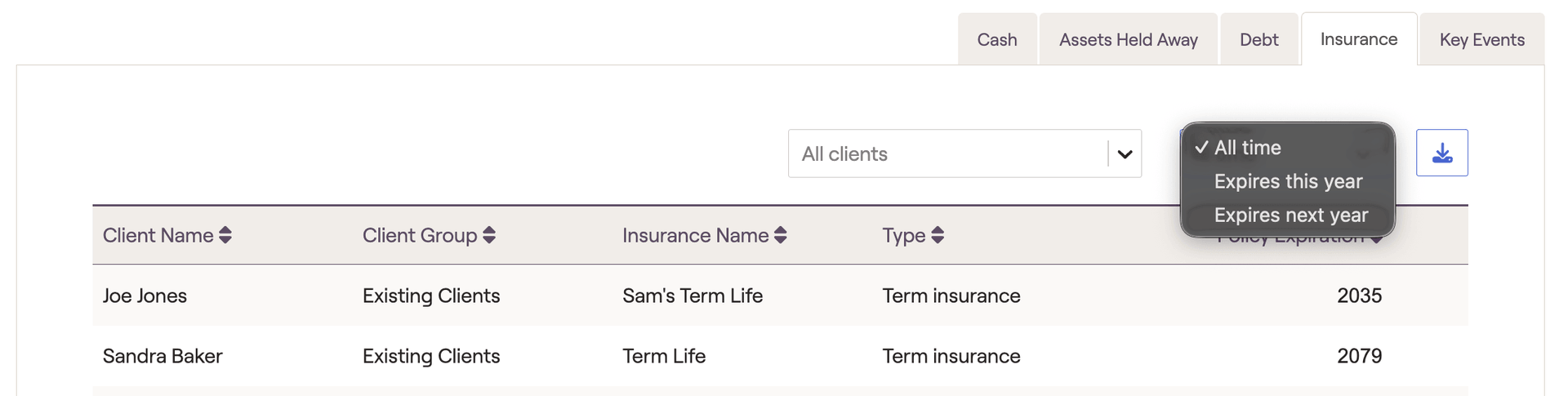Viewport: 1568px width, 396px height.
Task: Click Sandra Baker client name
Action: (163, 356)
